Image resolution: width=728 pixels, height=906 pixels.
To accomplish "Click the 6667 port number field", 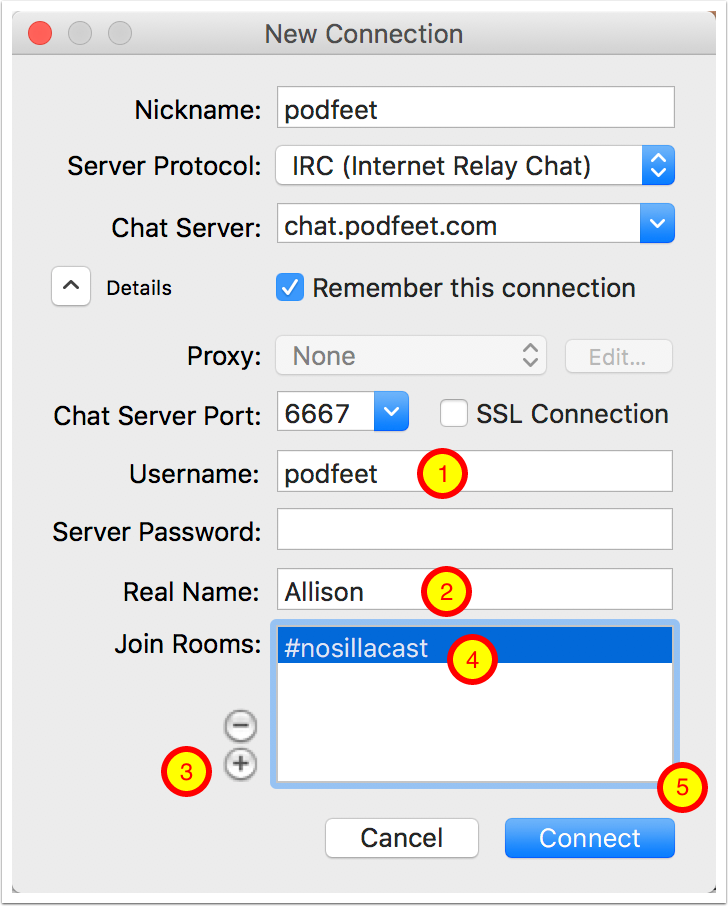I will click(x=326, y=411).
